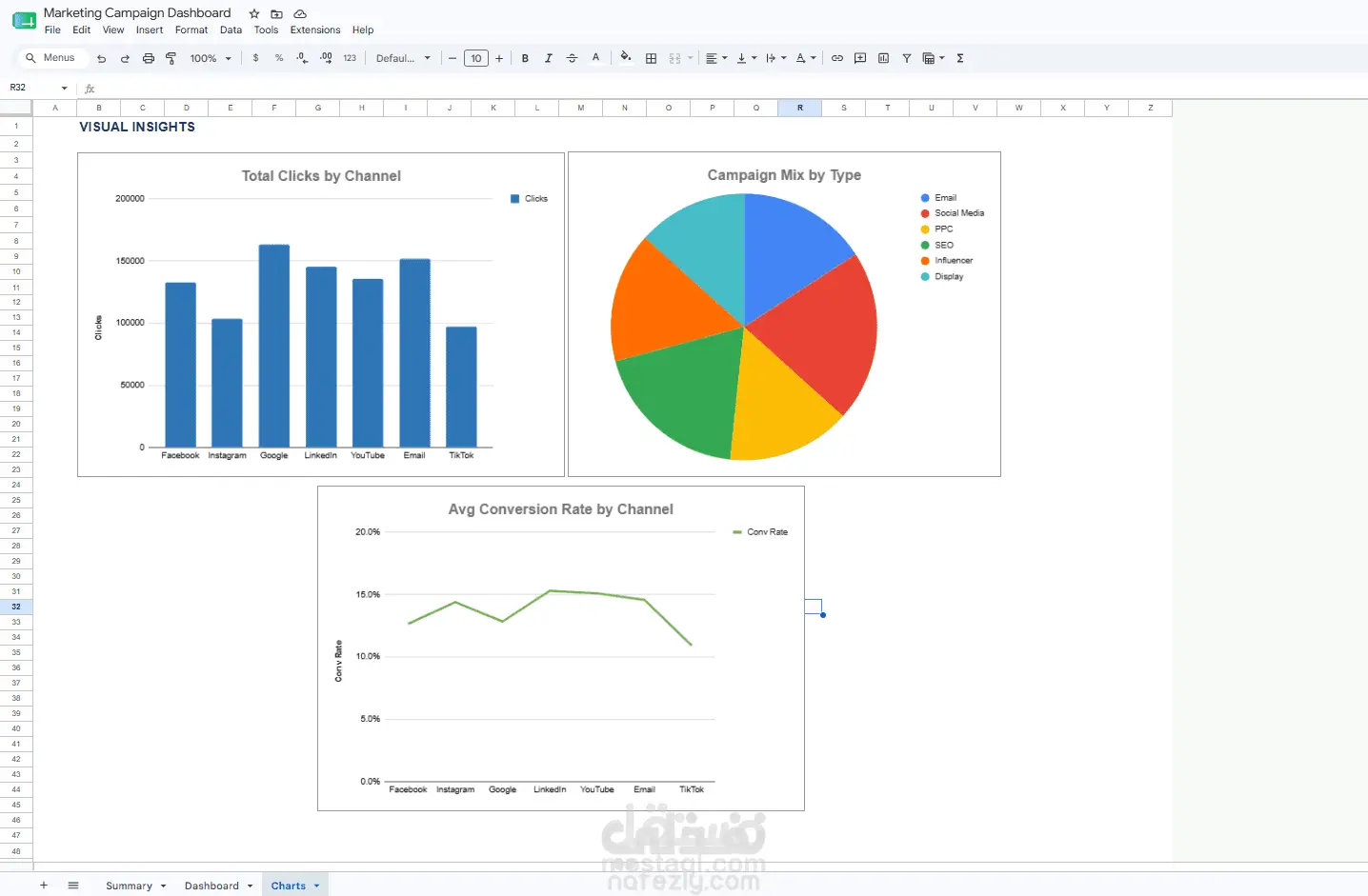
Task: Open the font family dropdown
Action: tap(403, 59)
